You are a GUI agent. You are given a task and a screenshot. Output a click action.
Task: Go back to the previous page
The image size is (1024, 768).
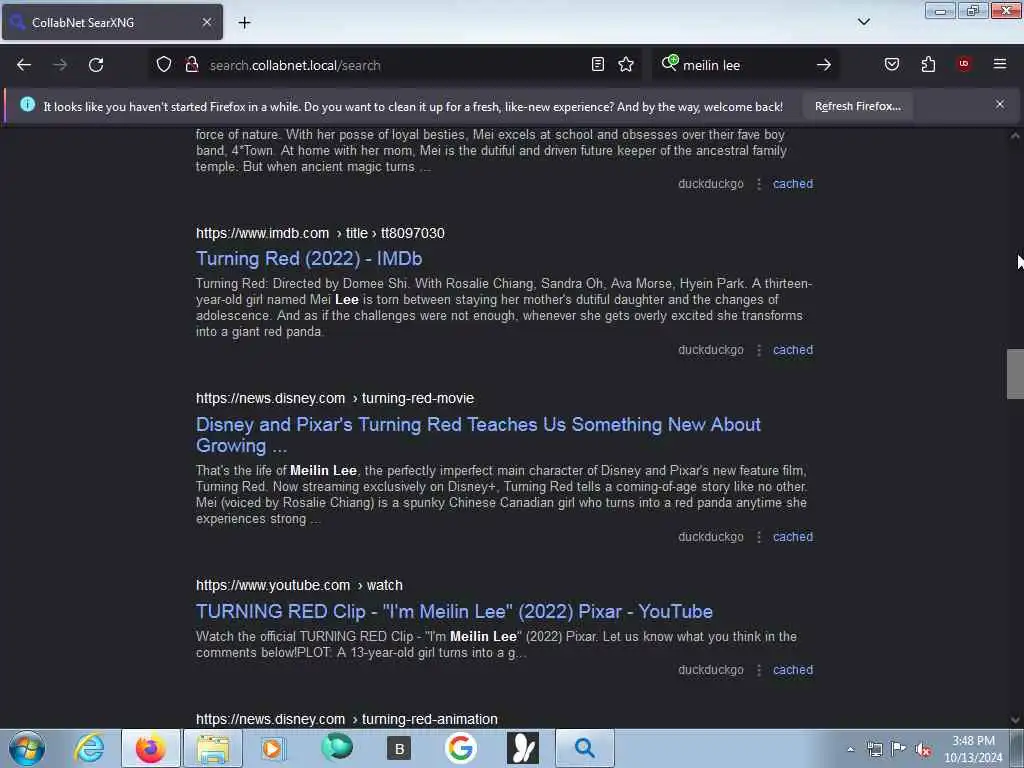point(24,65)
